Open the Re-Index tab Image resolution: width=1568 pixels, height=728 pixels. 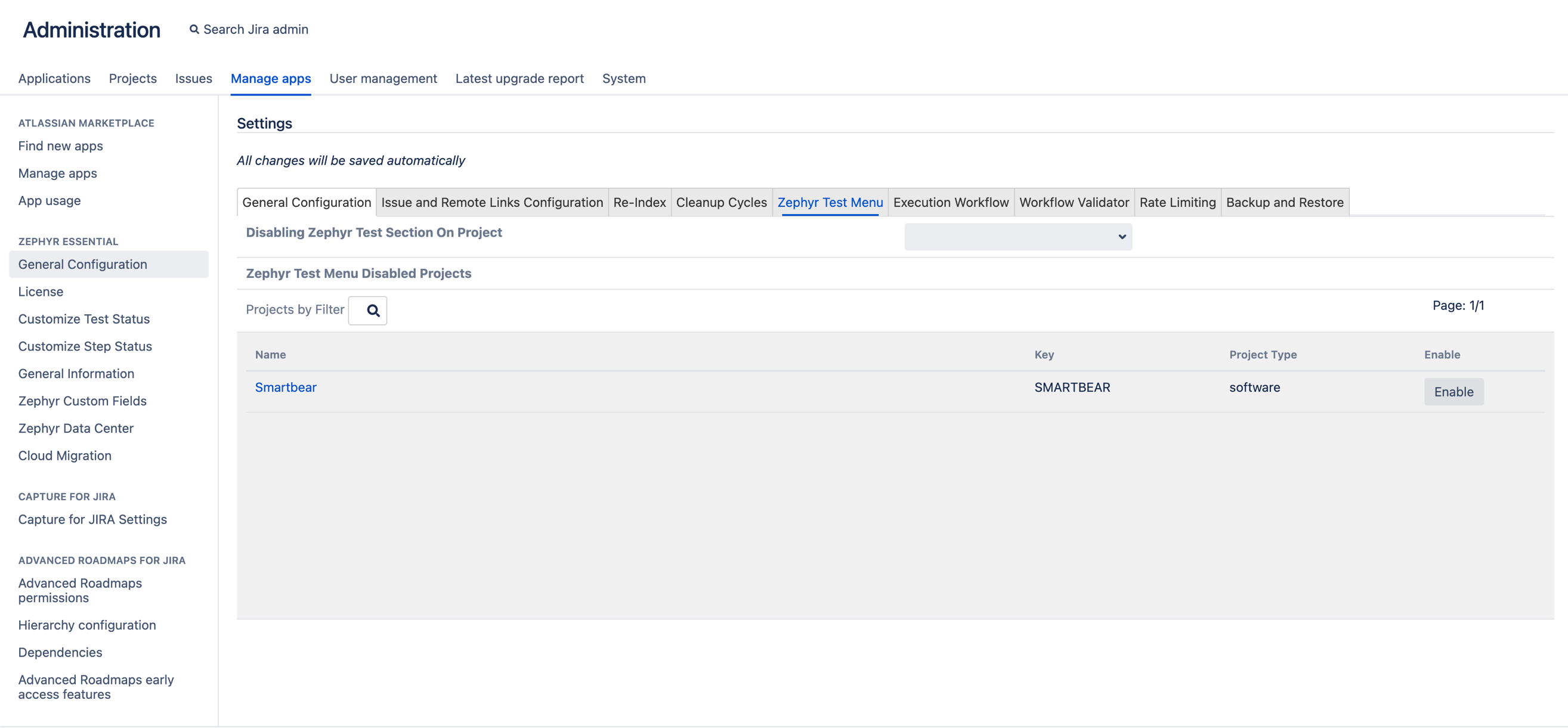click(639, 202)
